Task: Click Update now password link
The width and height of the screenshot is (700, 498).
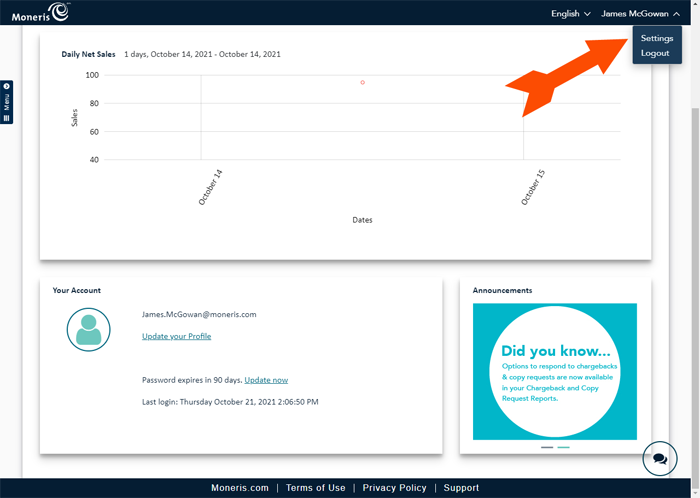Action: pyautogui.click(x=266, y=380)
